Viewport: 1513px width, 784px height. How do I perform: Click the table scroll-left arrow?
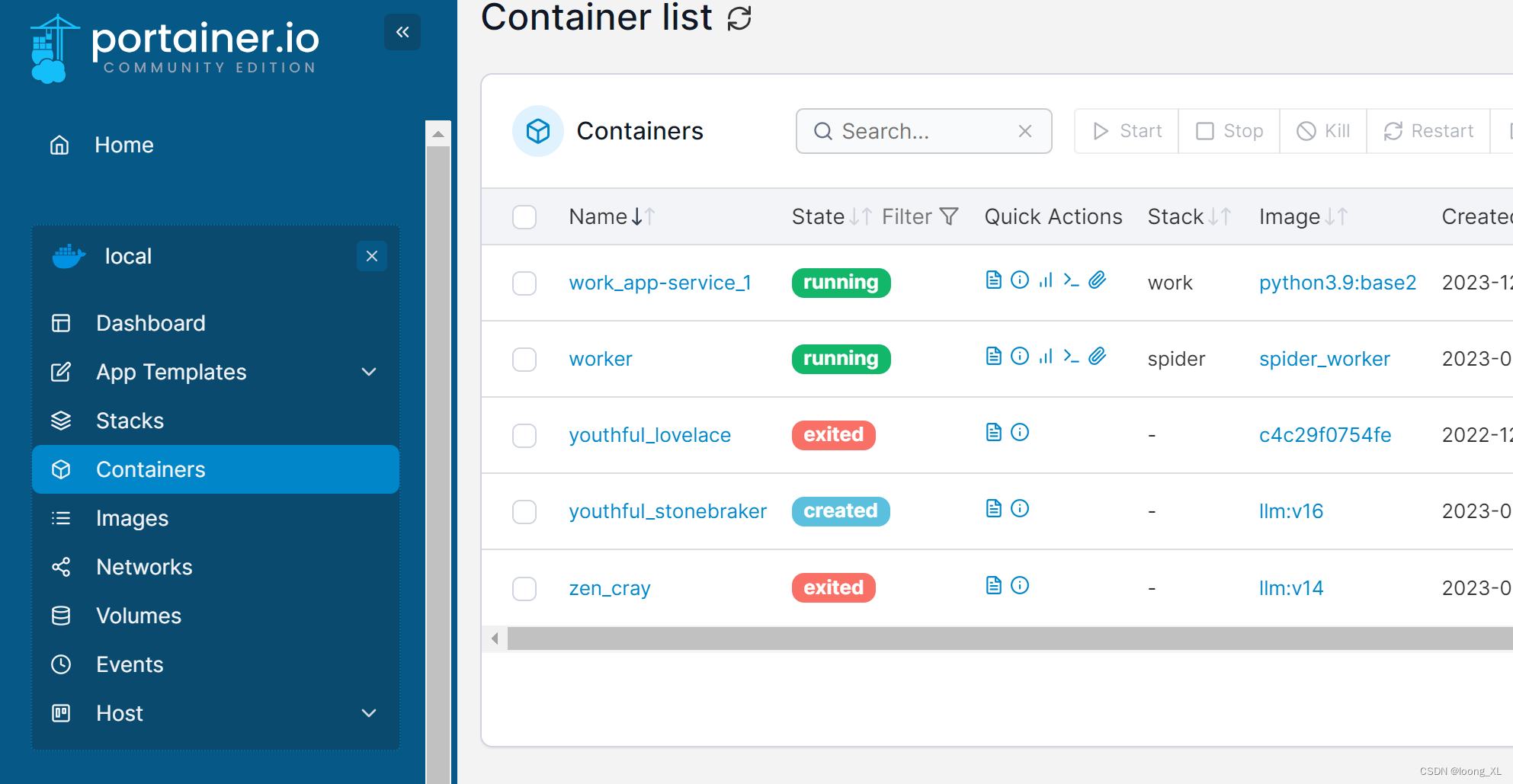pyautogui.click(x=495, y=638)
